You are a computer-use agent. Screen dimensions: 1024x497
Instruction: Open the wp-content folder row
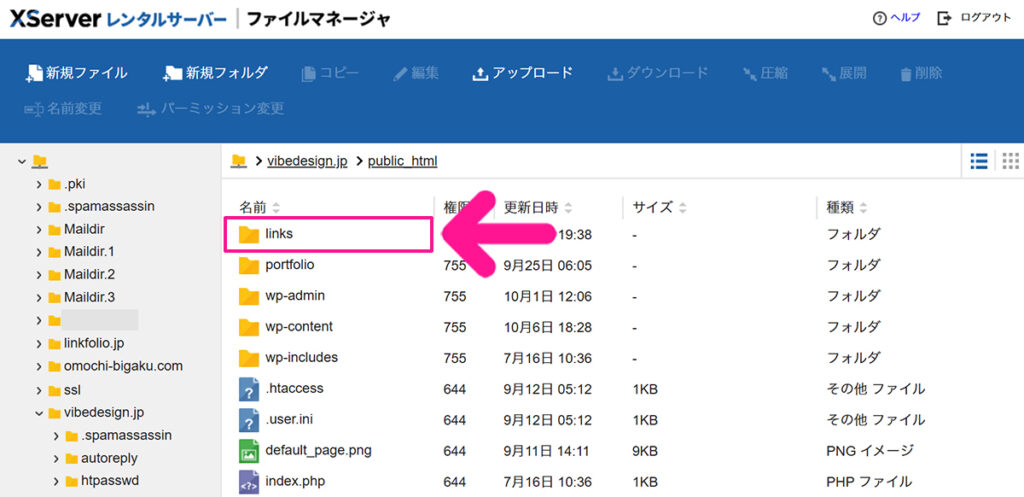[x=299, y=327]
